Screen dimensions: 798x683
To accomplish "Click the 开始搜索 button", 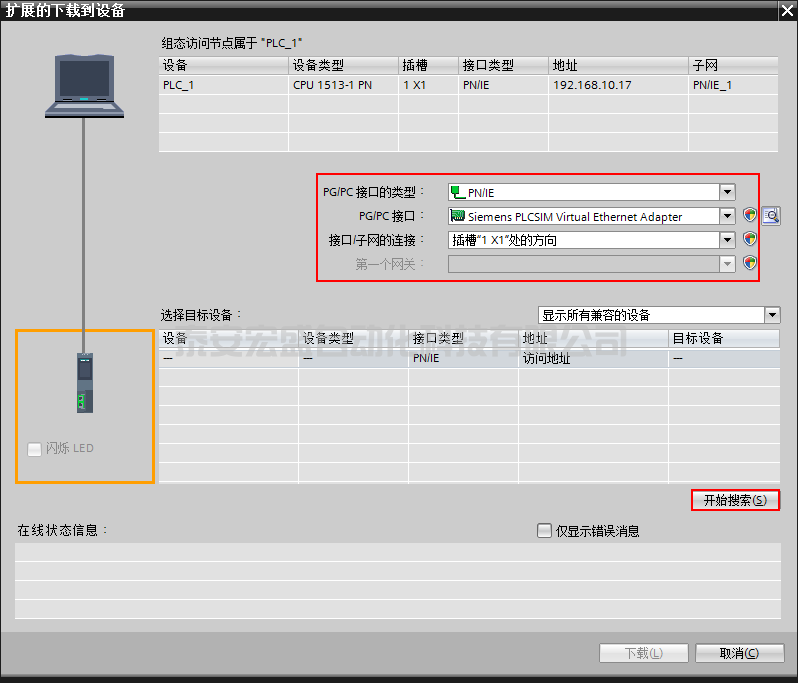I will click(x=735, y=500).
